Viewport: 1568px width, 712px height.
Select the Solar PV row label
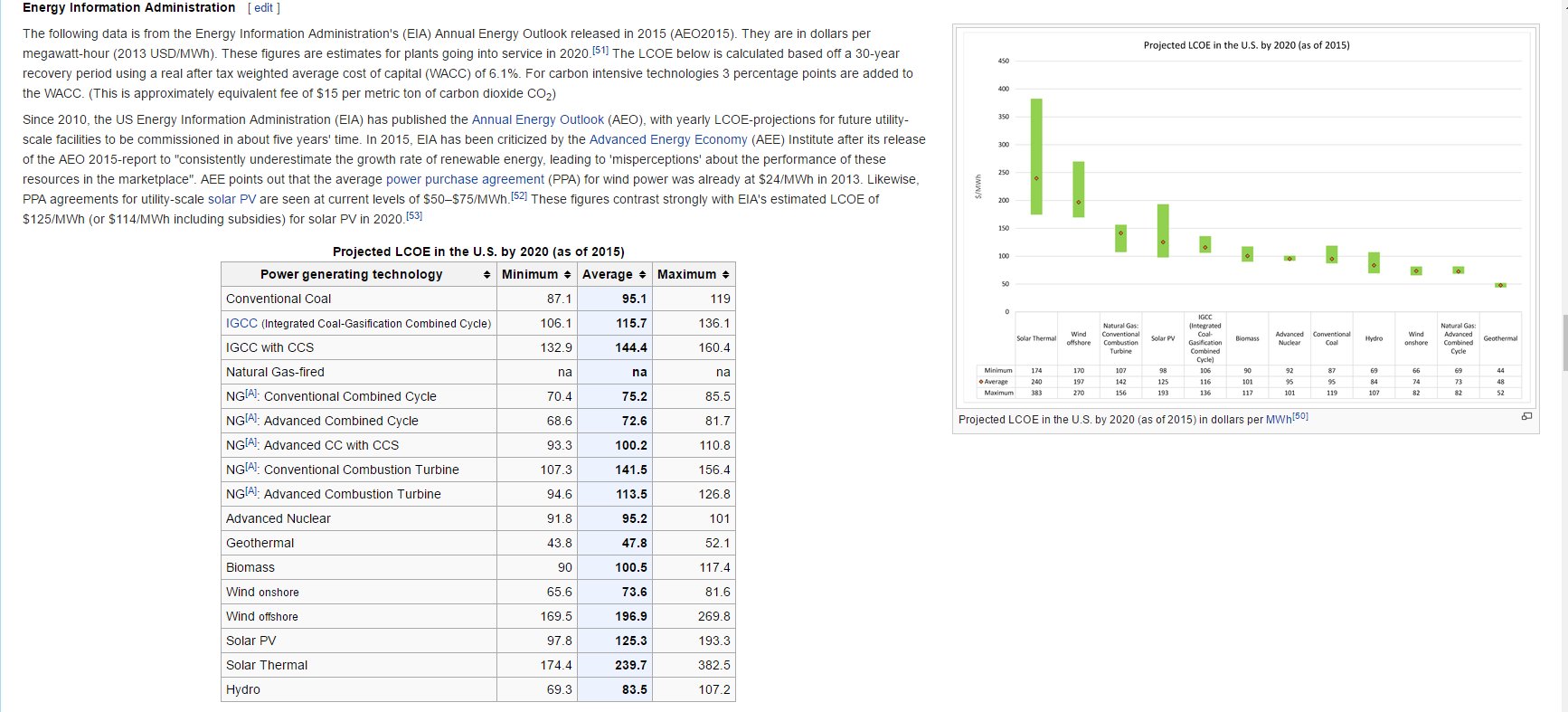(x=251, y=641)
